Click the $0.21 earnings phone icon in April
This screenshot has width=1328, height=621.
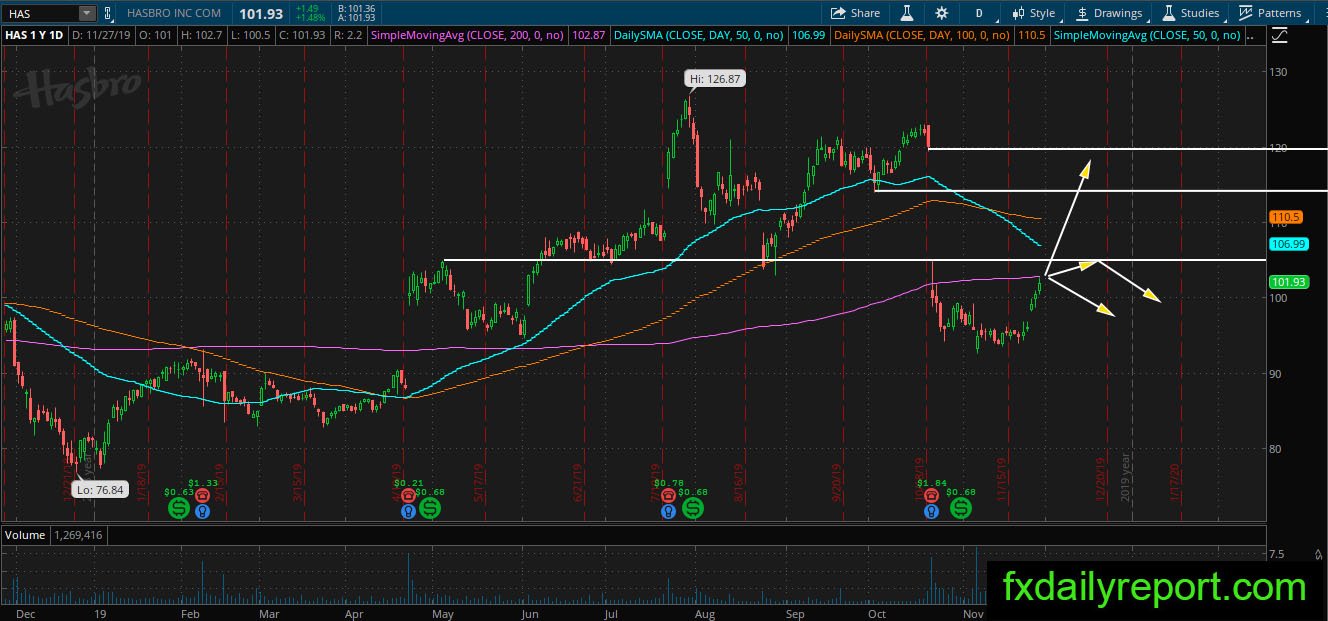[408, 495]
